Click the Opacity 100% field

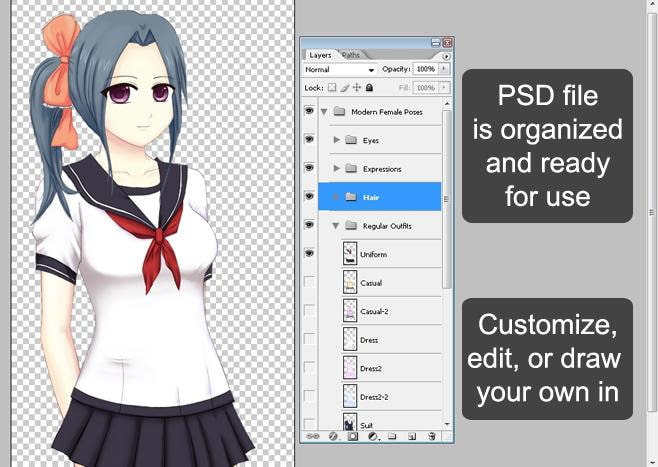tap(426, 69)
